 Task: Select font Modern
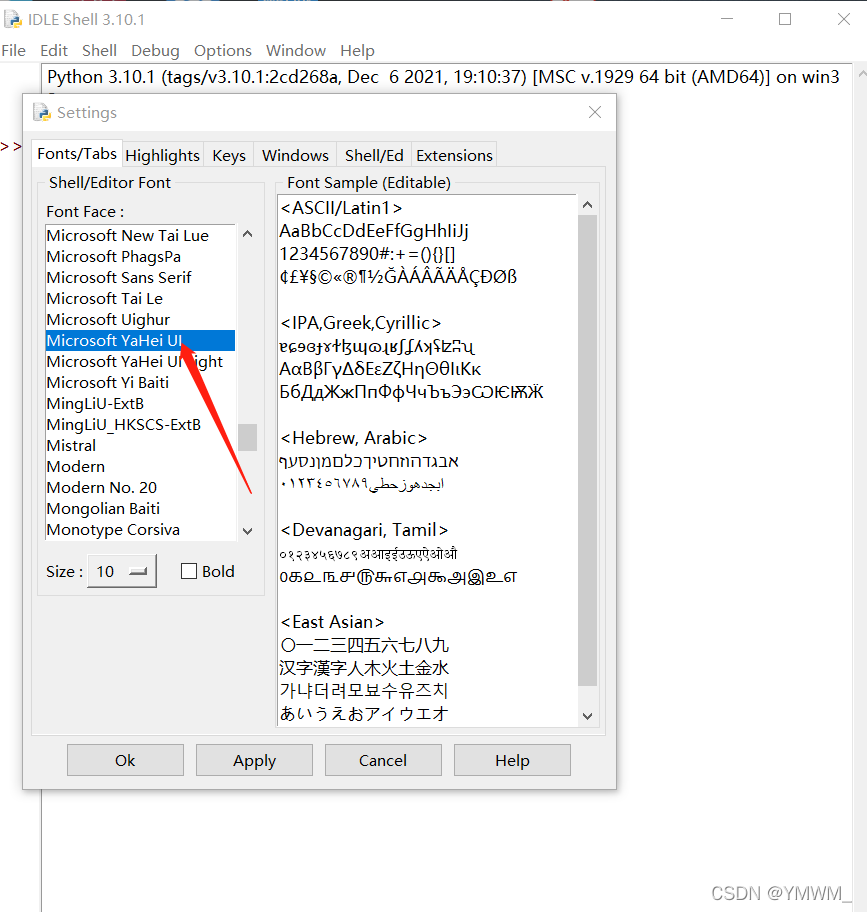(140, 466)
